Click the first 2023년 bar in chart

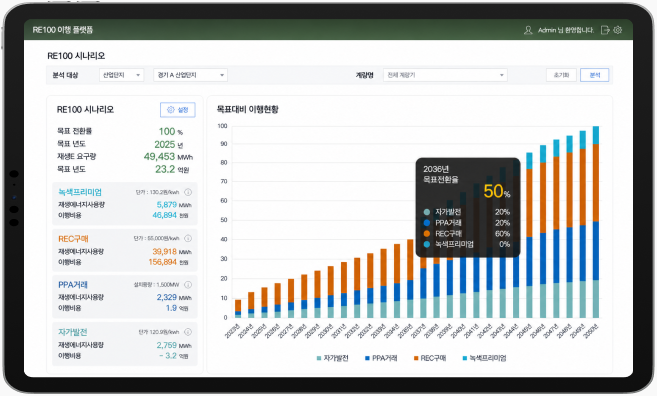coord(238,308)
